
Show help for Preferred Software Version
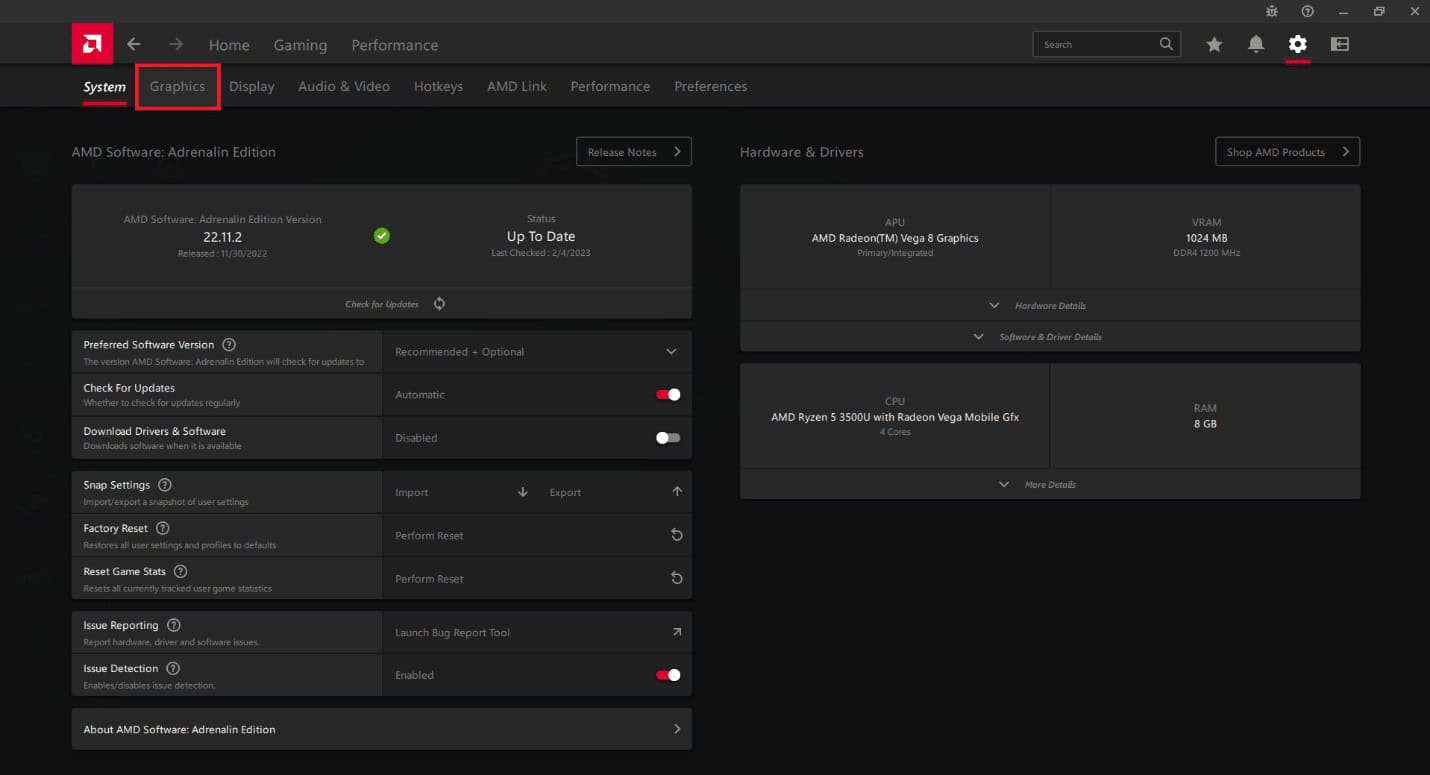[229, 344]
